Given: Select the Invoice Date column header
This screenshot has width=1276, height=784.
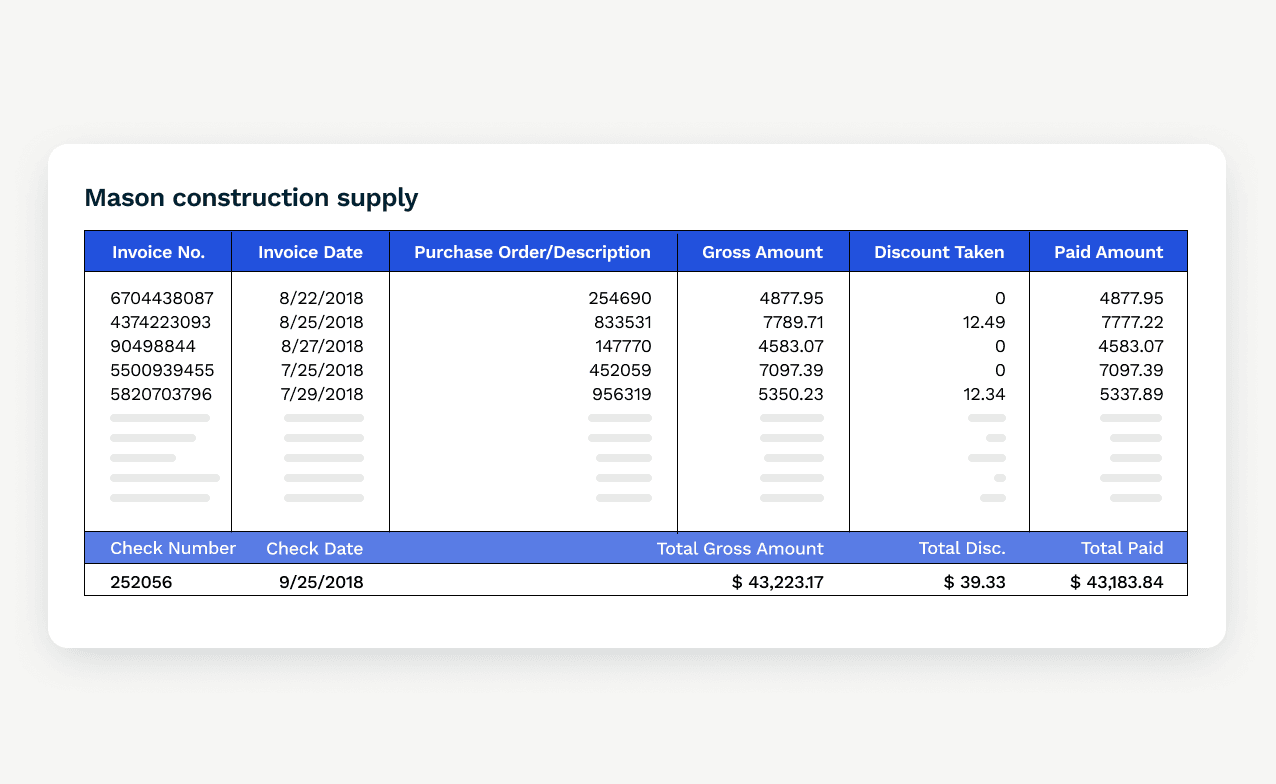Looking at the screenshot, I should click(310, 252).
